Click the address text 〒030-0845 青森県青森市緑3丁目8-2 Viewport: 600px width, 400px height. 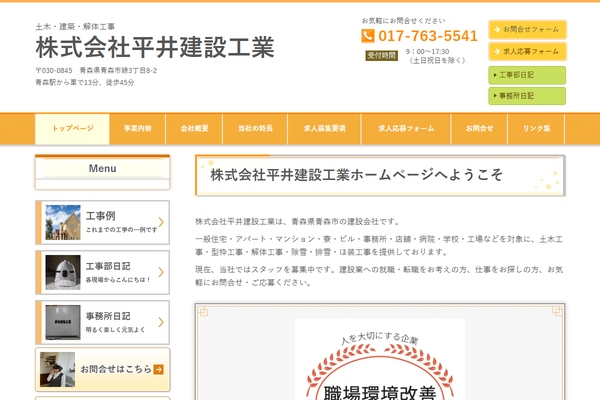tap(96, 70)
